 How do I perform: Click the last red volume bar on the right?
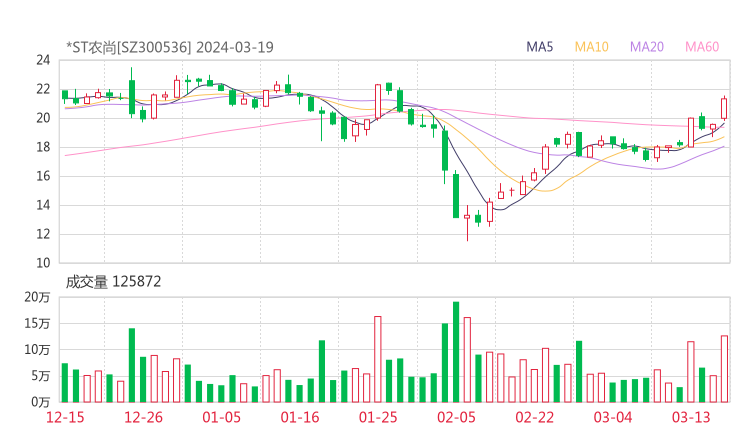click(x=724, y=369)
